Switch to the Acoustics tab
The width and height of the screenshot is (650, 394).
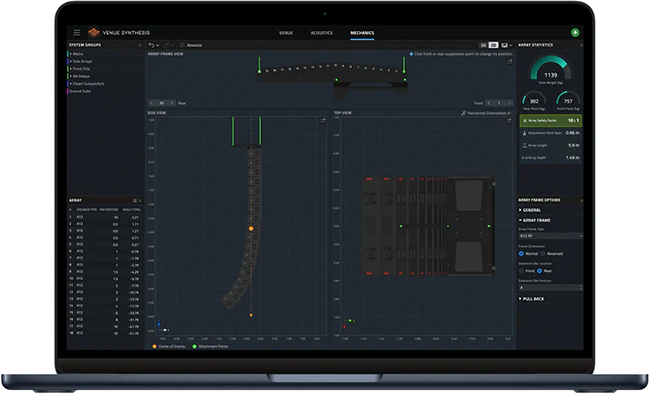click(322, 33)
